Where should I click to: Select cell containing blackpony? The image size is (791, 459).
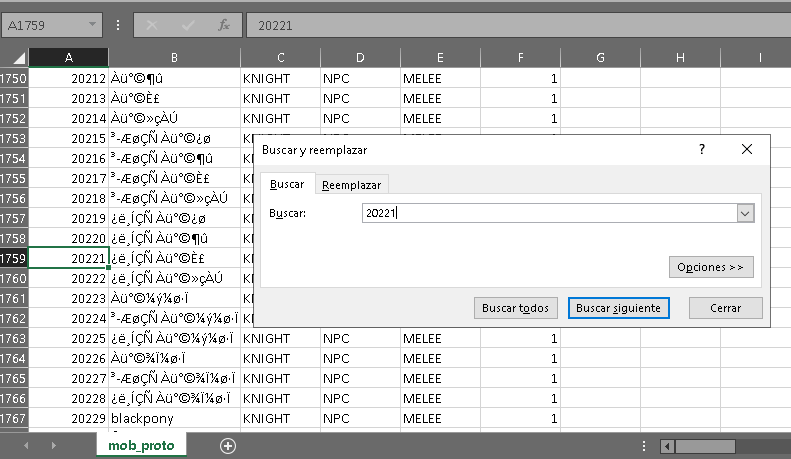point(175,419)
